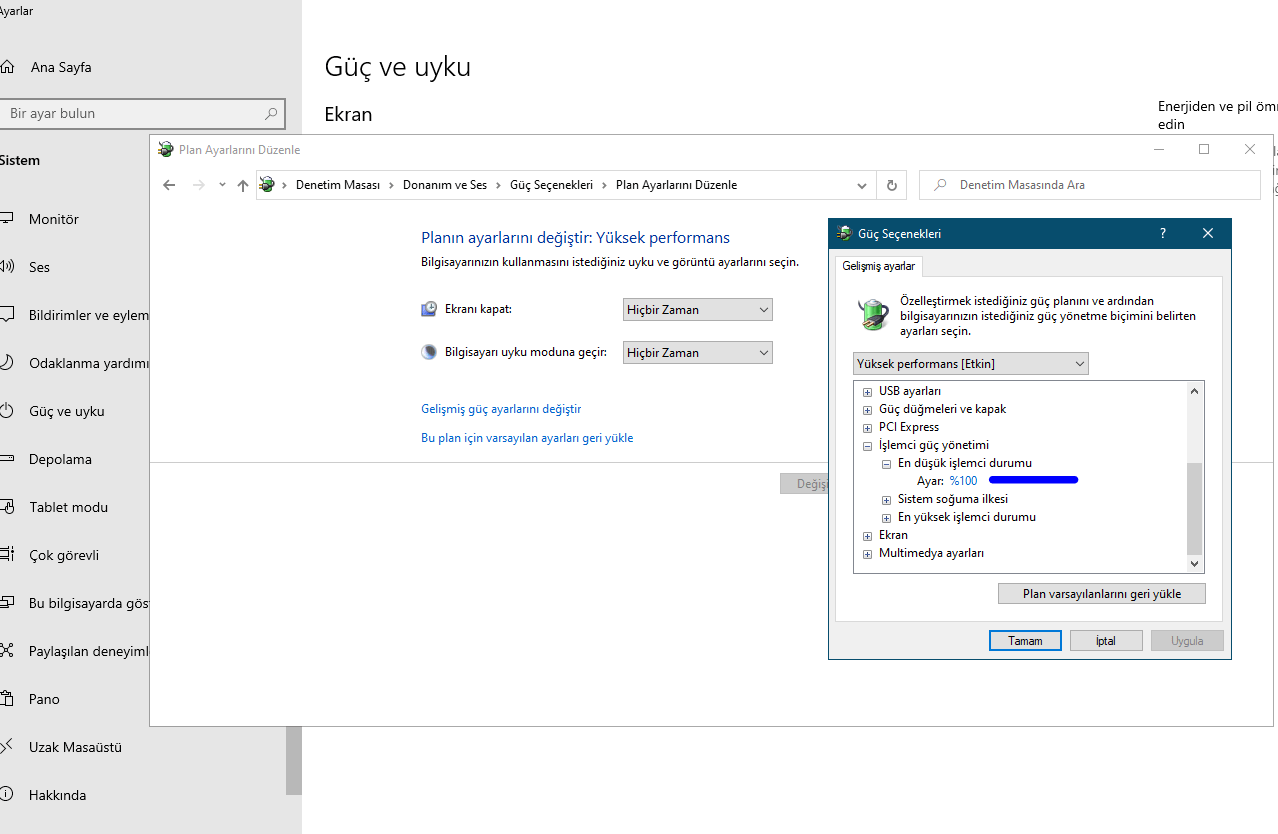Select the Güç ve uyku power icon
Image resolution: width=1278 pixels, height=834 pixels.
(x=7, y=411)
